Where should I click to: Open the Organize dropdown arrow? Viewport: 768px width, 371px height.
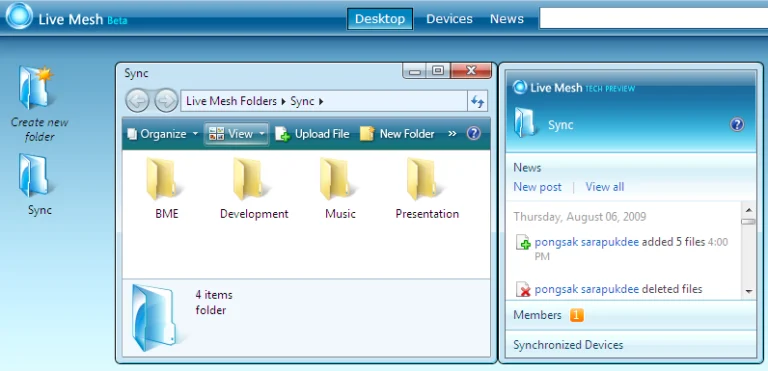[x=195, y=134]
